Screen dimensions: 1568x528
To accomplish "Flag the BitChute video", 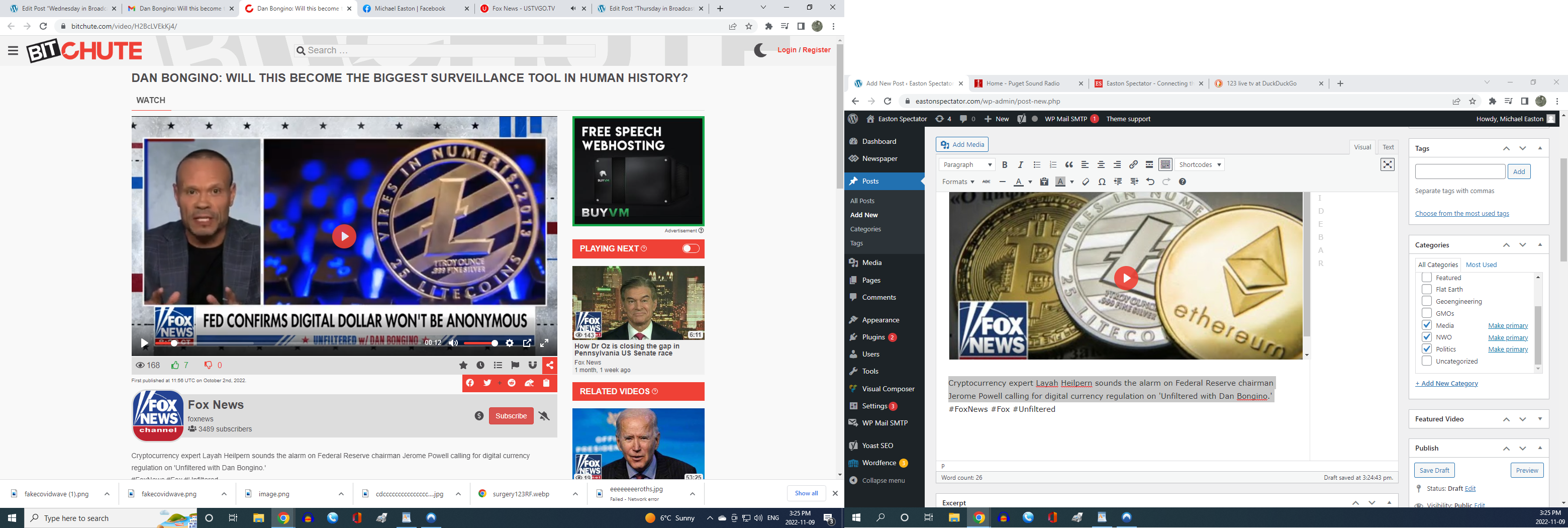I will click(x=515, y=366).
